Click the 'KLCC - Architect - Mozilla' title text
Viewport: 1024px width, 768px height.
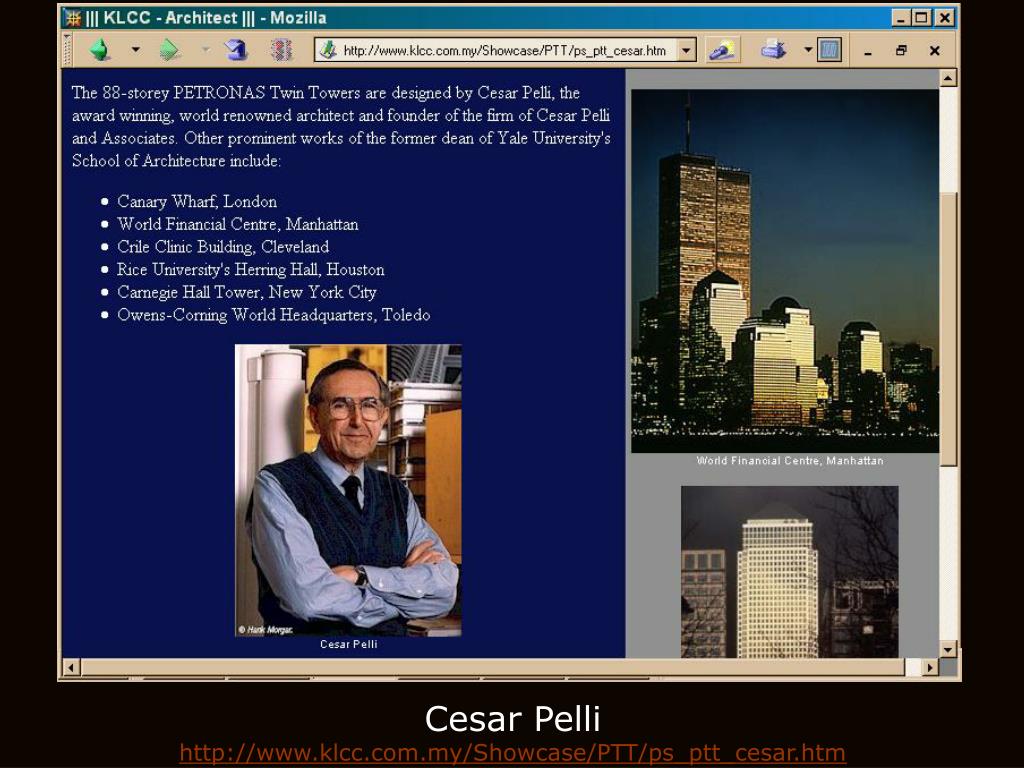pyautogui.click(x=206, y=18)
